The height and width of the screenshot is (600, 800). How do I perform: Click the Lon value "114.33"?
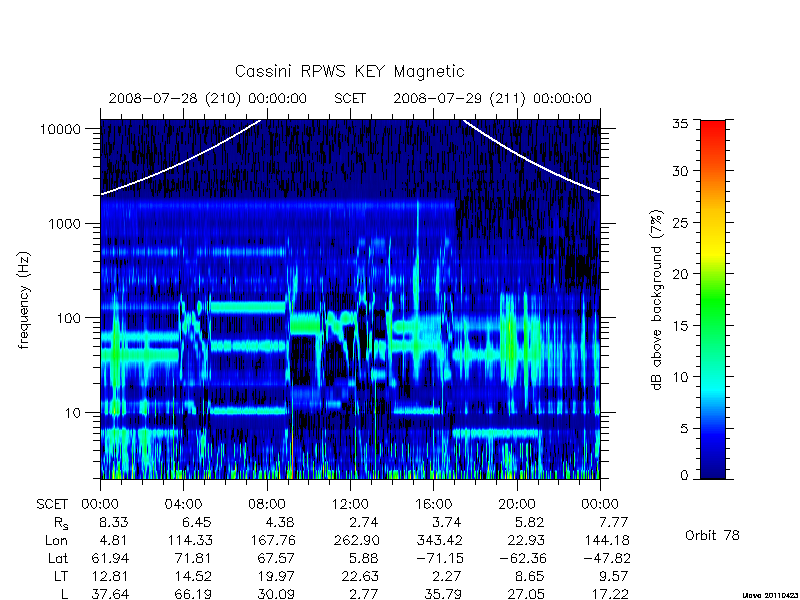(x=190, y=540)
